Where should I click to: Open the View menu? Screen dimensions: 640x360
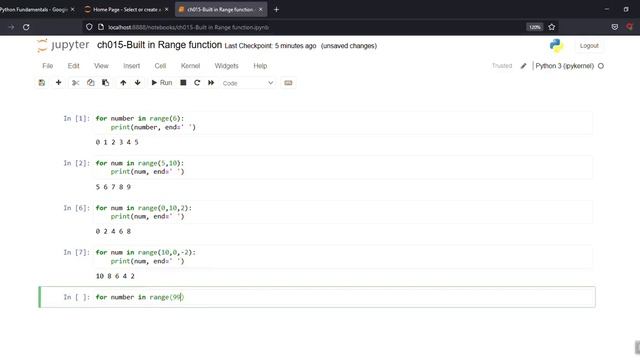pos(101,66)
